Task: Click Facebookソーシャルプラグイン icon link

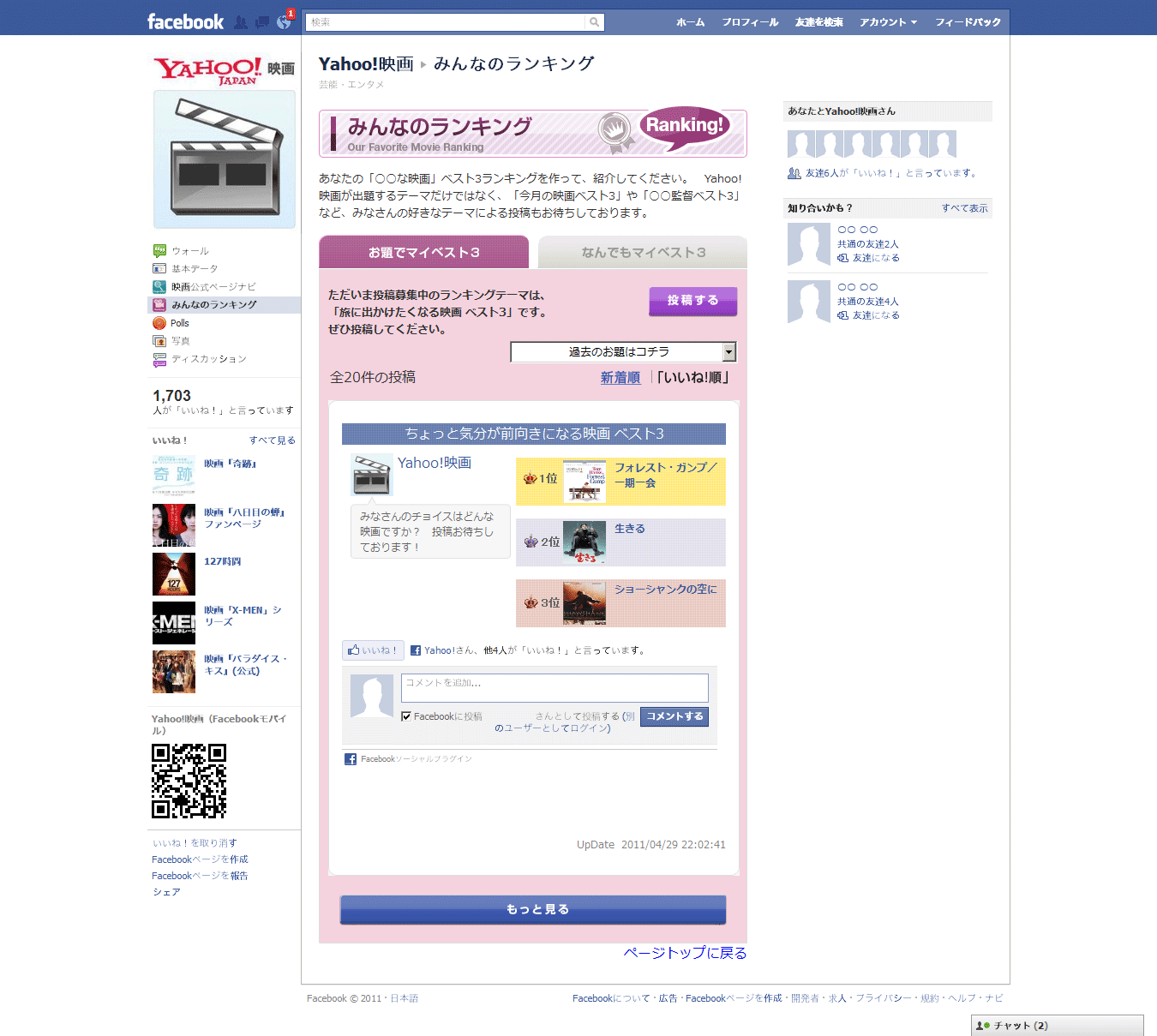Action: click(351, 759)
